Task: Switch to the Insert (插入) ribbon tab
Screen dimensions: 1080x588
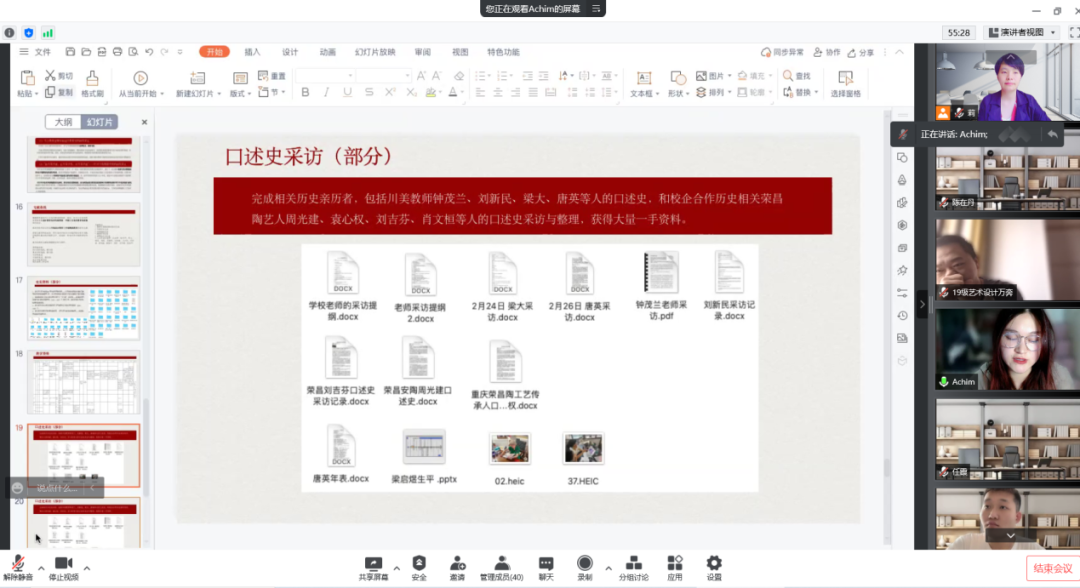Action: 252,52
